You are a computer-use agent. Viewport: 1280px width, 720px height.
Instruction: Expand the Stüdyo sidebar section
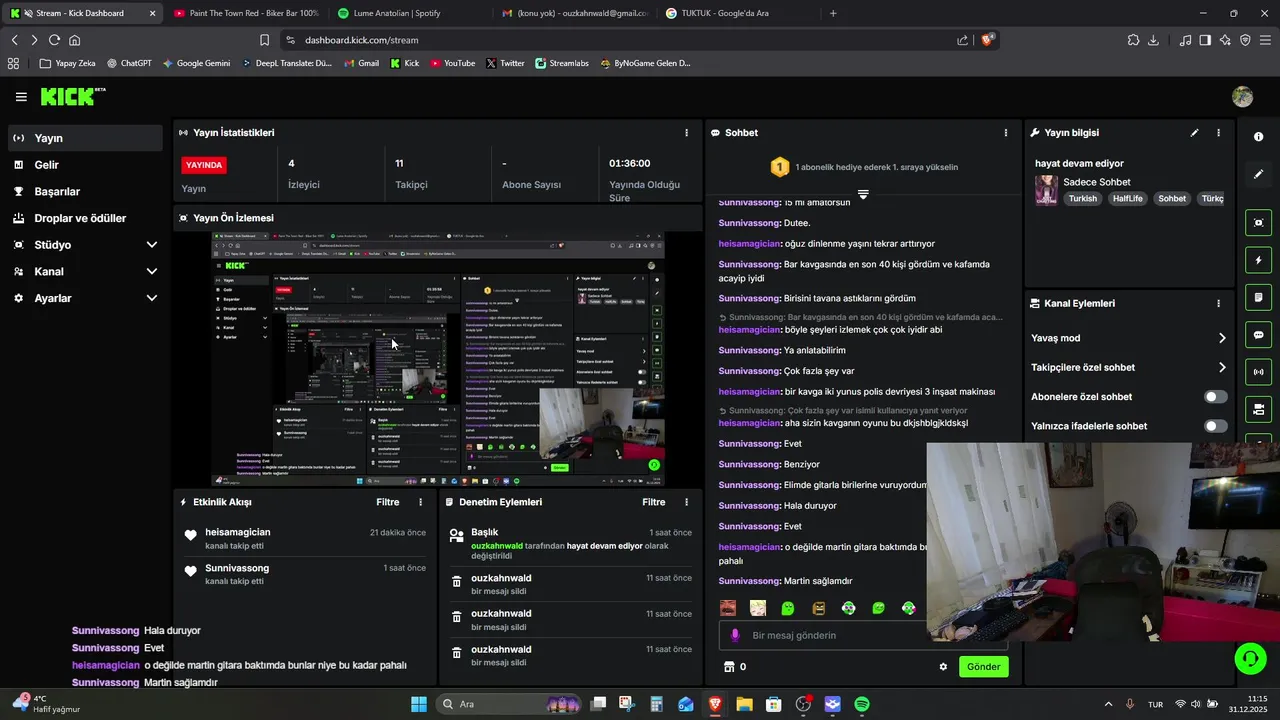152,245
